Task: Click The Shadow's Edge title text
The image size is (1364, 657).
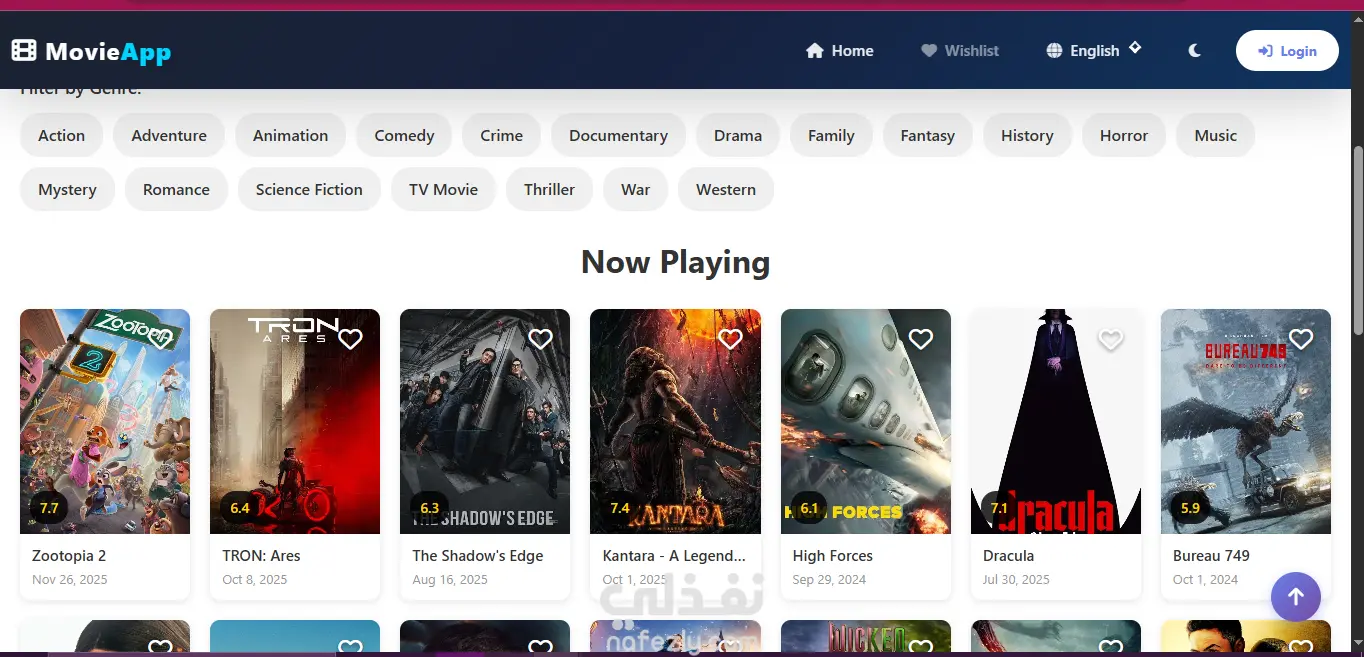Action: point(478,555)
